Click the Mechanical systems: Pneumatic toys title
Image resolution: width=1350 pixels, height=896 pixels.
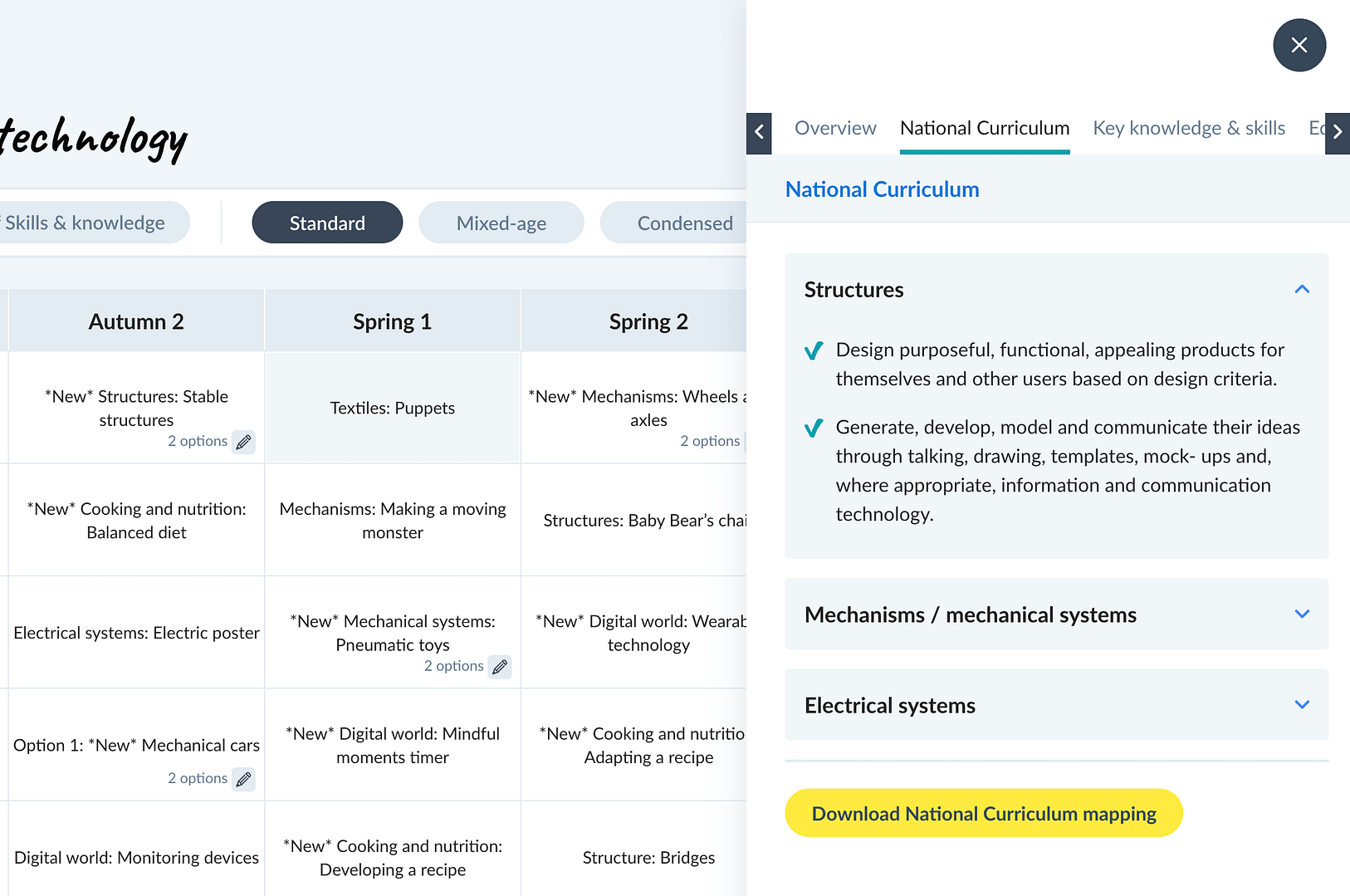[393, 633]
